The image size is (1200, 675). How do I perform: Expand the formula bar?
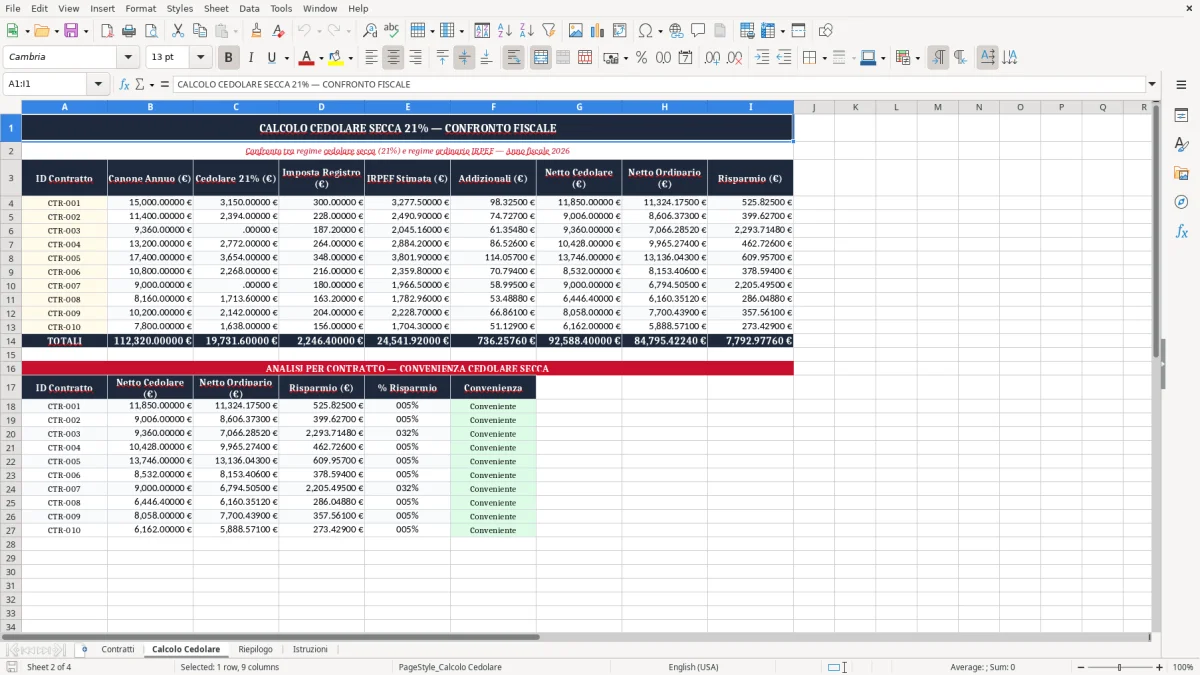pos(1152,85)
